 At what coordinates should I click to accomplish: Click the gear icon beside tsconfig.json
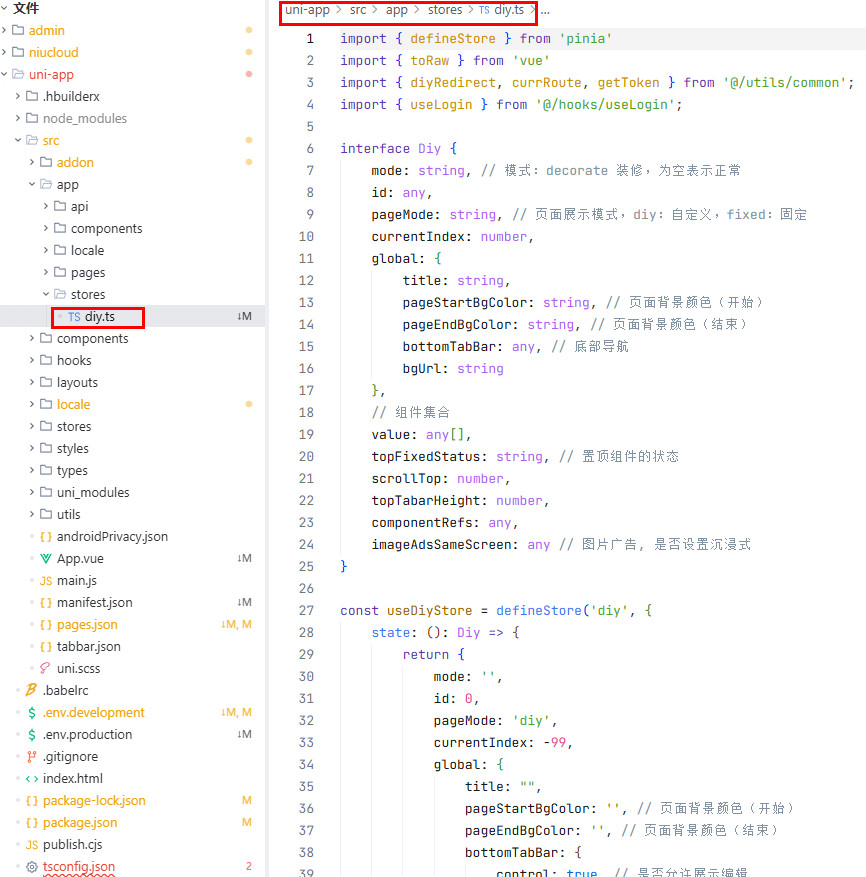coord(32,867)
